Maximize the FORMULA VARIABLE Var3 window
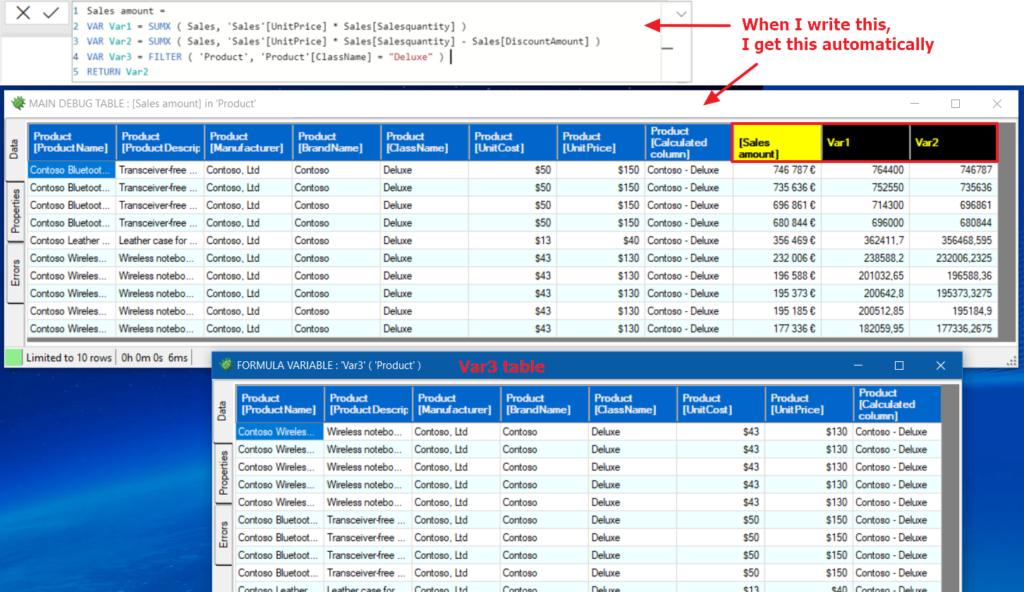Image resolution: width=1024 pixels, height=592 pixels. click(899, 365)
